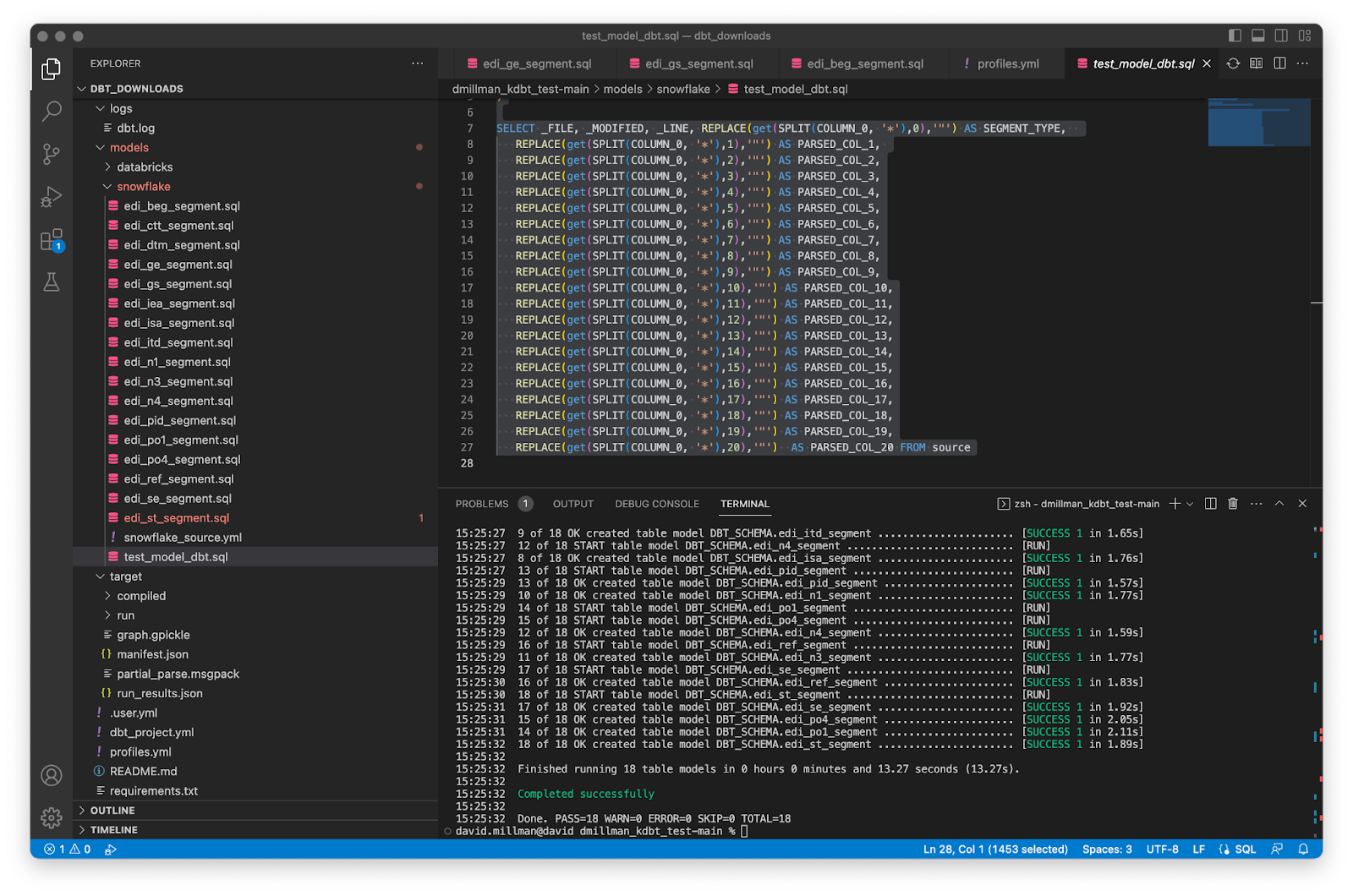Toggle secondary side bar layout icon

(1281, 36)
